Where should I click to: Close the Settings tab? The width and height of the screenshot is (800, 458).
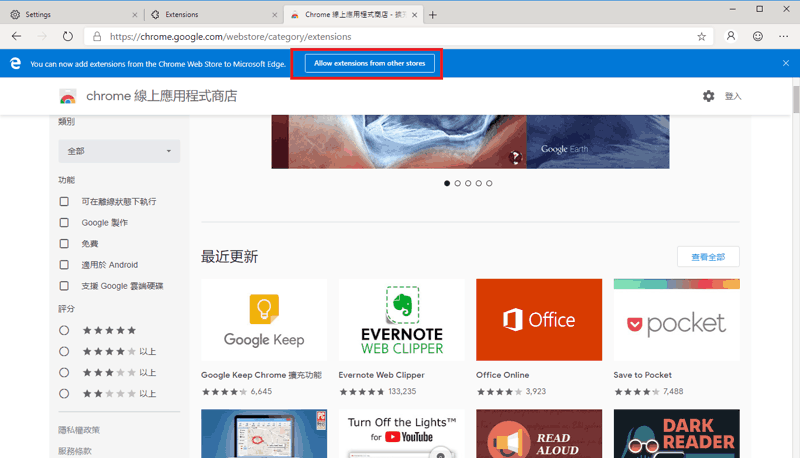[x=135, y=15]
